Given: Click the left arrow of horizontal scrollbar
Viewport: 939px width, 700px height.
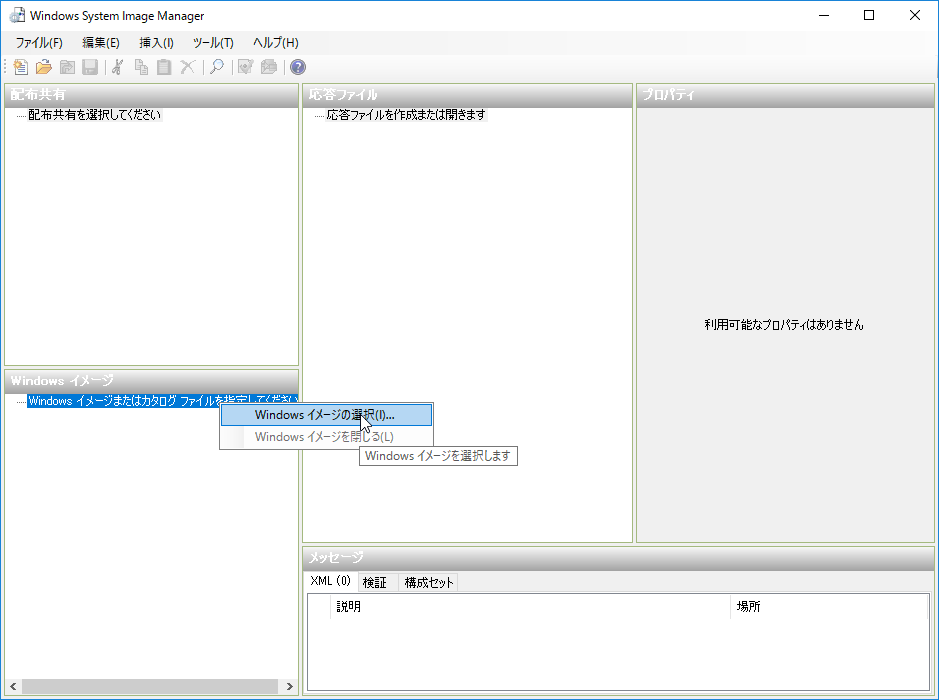Looking at the screenshot, I should coord(13,686).
